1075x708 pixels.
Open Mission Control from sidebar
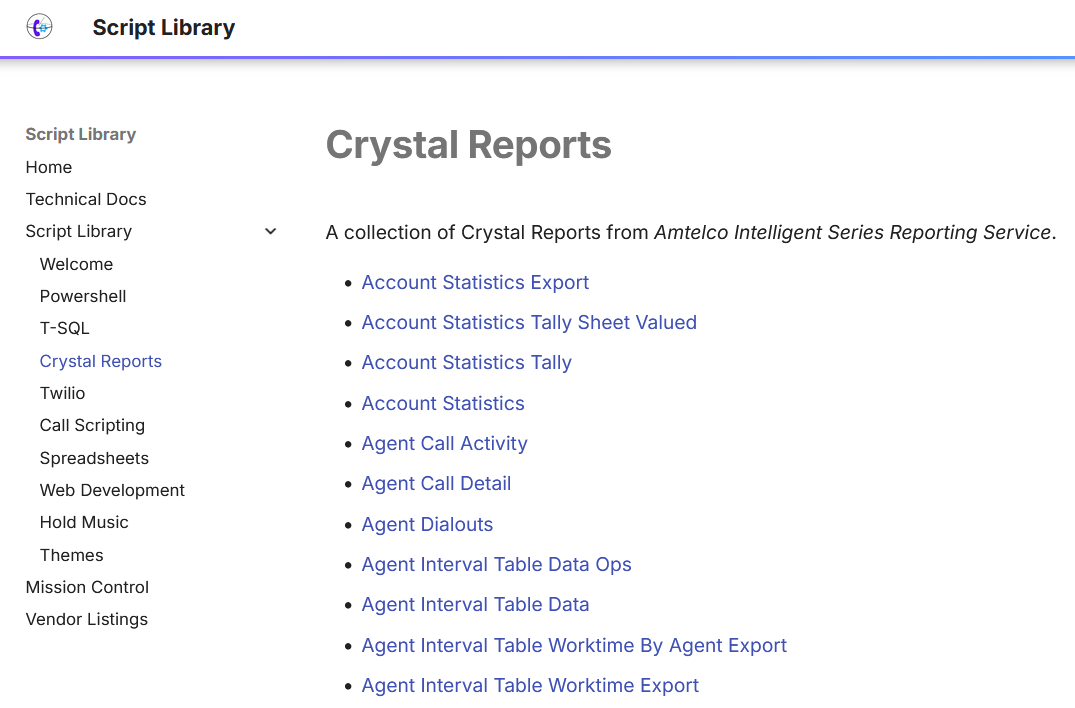click(87, 587)
